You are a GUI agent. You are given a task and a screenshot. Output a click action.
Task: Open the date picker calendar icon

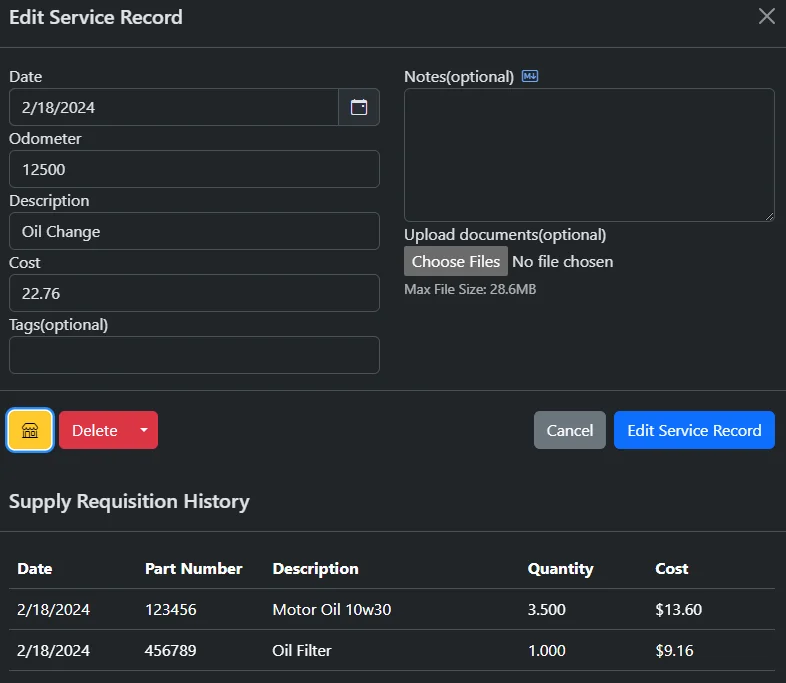tap(359, 107)
